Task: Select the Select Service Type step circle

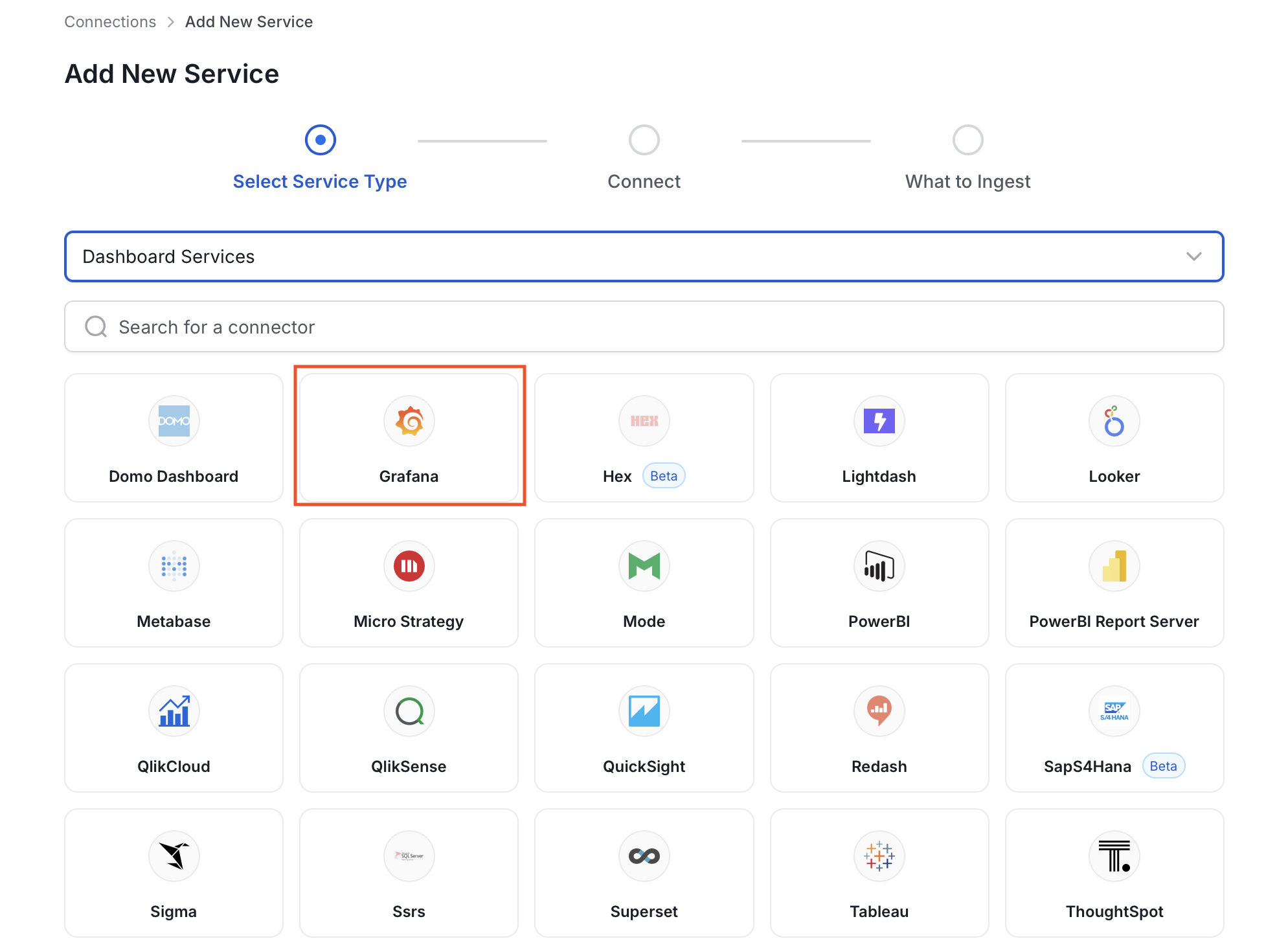Action: pos(320,140)
